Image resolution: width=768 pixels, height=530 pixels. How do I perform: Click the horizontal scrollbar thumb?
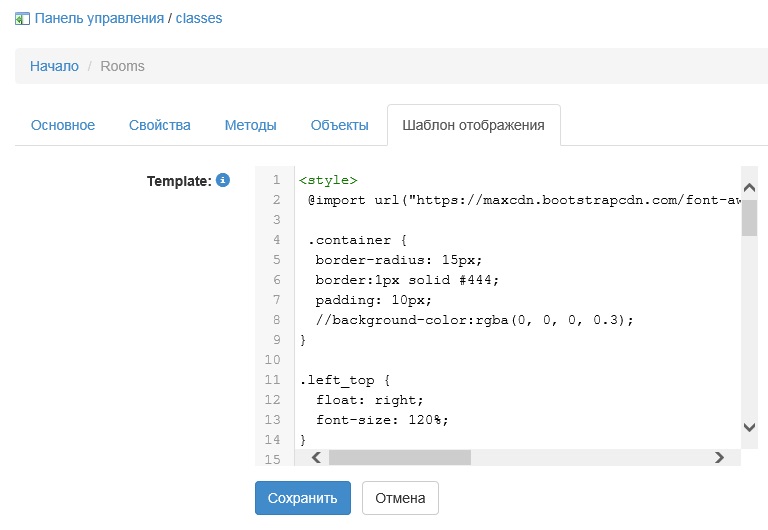(x=399, y=457)
